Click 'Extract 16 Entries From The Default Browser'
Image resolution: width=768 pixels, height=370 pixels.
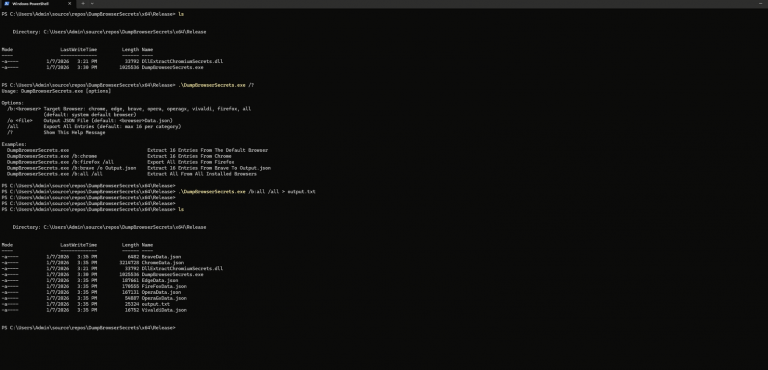(208, 150)
